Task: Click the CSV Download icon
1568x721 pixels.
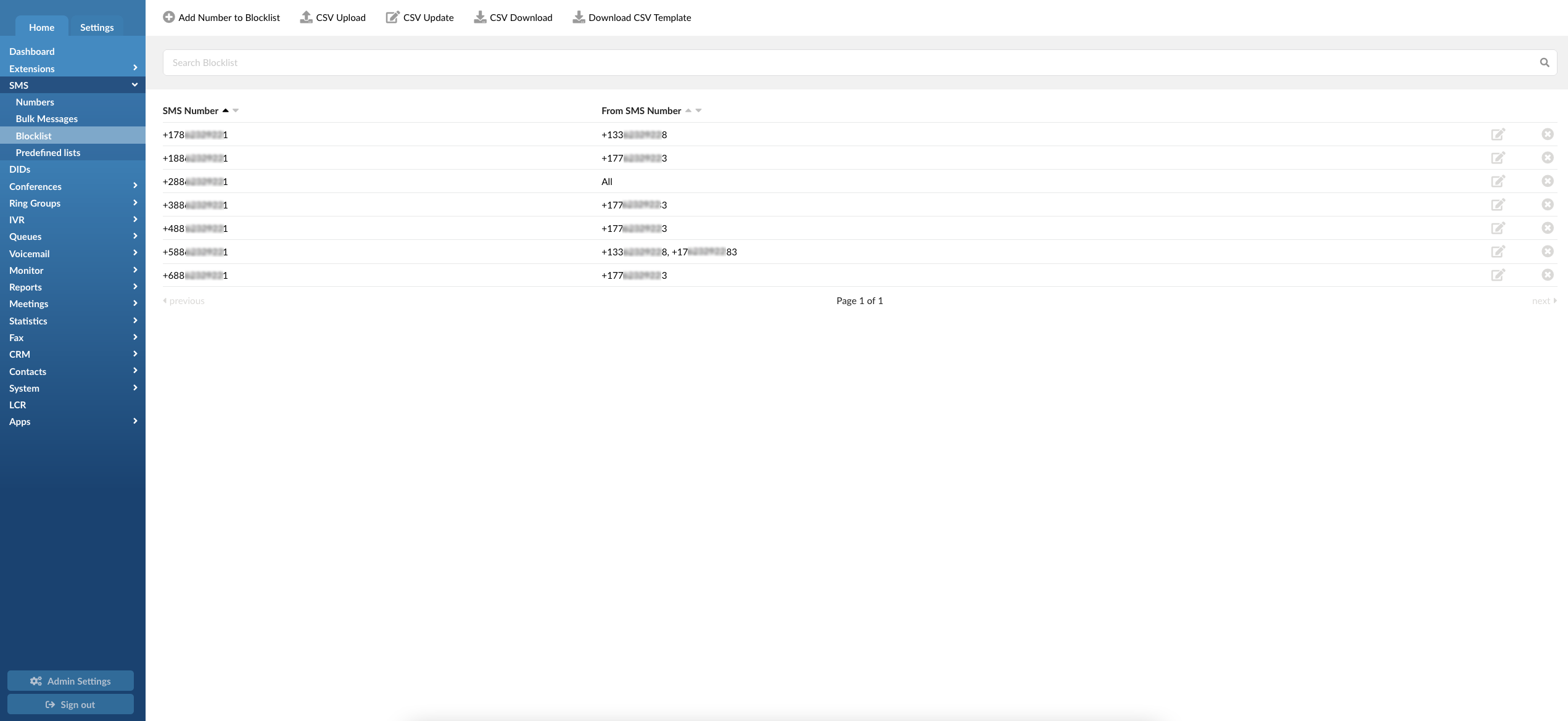Action: tap(479, 17)
